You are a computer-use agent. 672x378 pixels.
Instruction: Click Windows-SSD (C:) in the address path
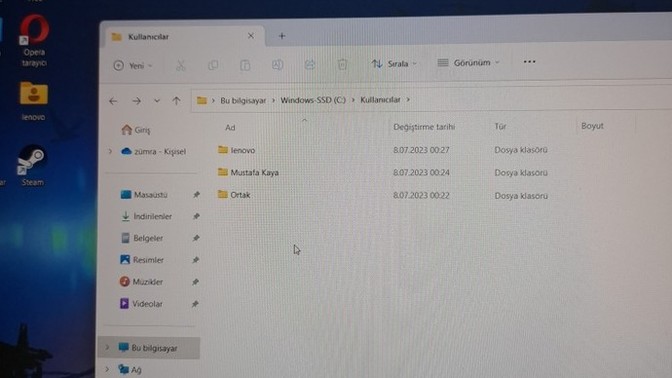[x=313, y=100]
